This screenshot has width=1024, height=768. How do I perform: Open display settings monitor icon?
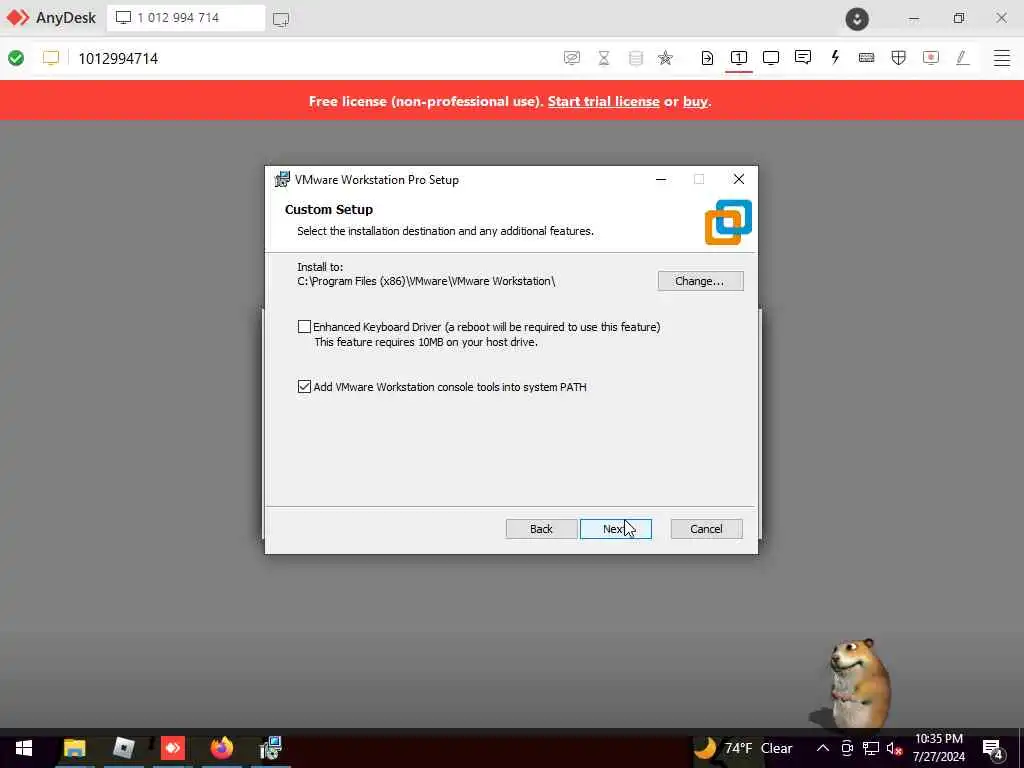(x=771, y=57)
